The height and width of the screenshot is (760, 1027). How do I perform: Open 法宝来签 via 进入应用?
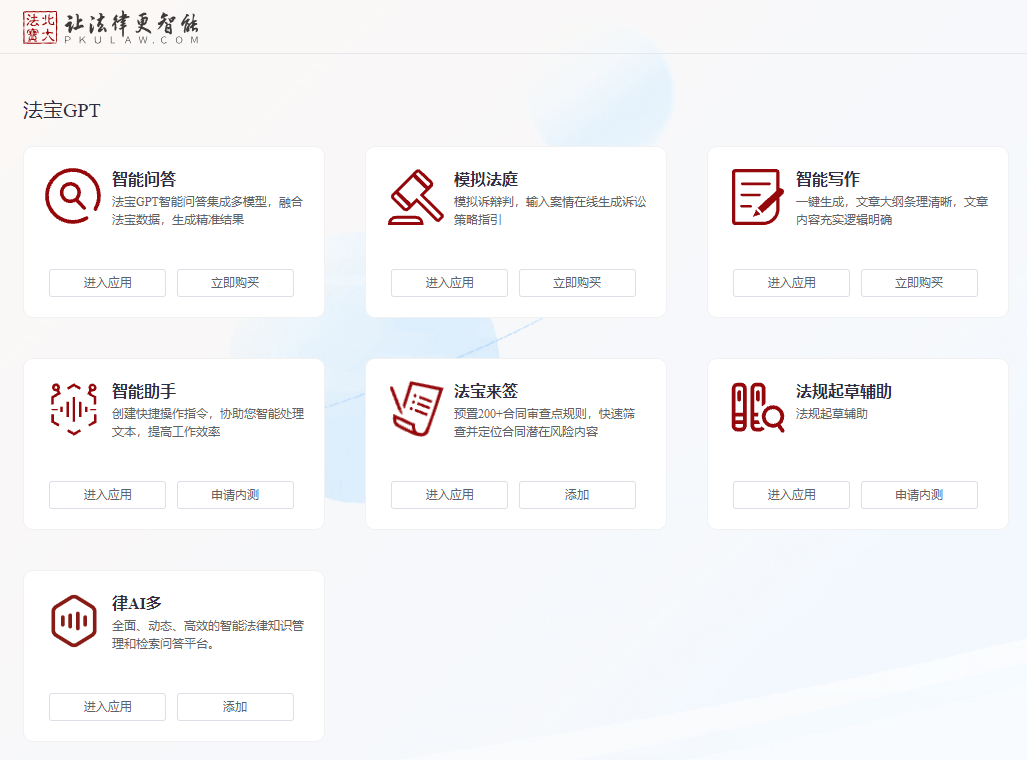pos(449,495)
